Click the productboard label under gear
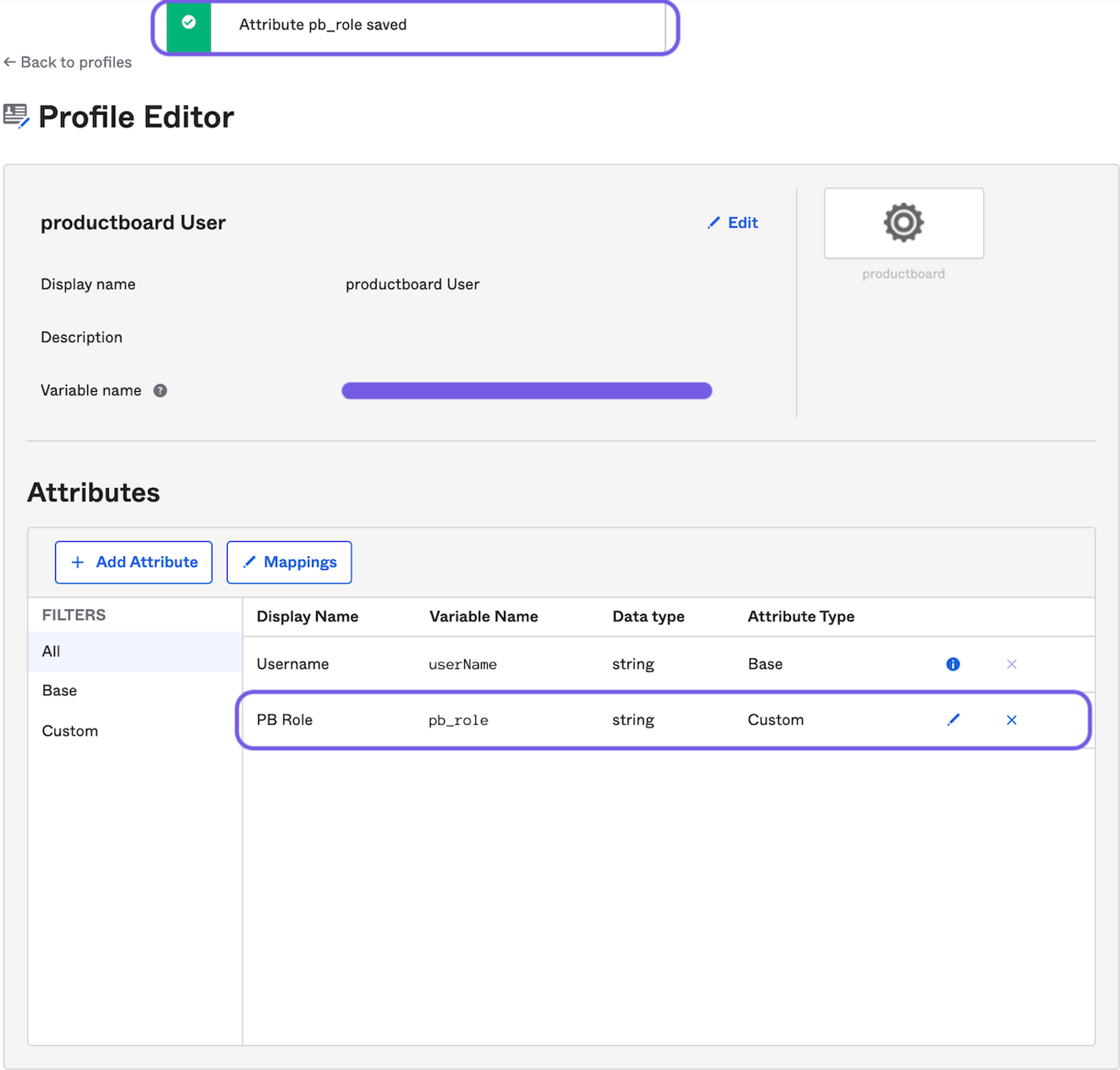This screenshot has height=1070, width=1120. click(x=903, y=274)
